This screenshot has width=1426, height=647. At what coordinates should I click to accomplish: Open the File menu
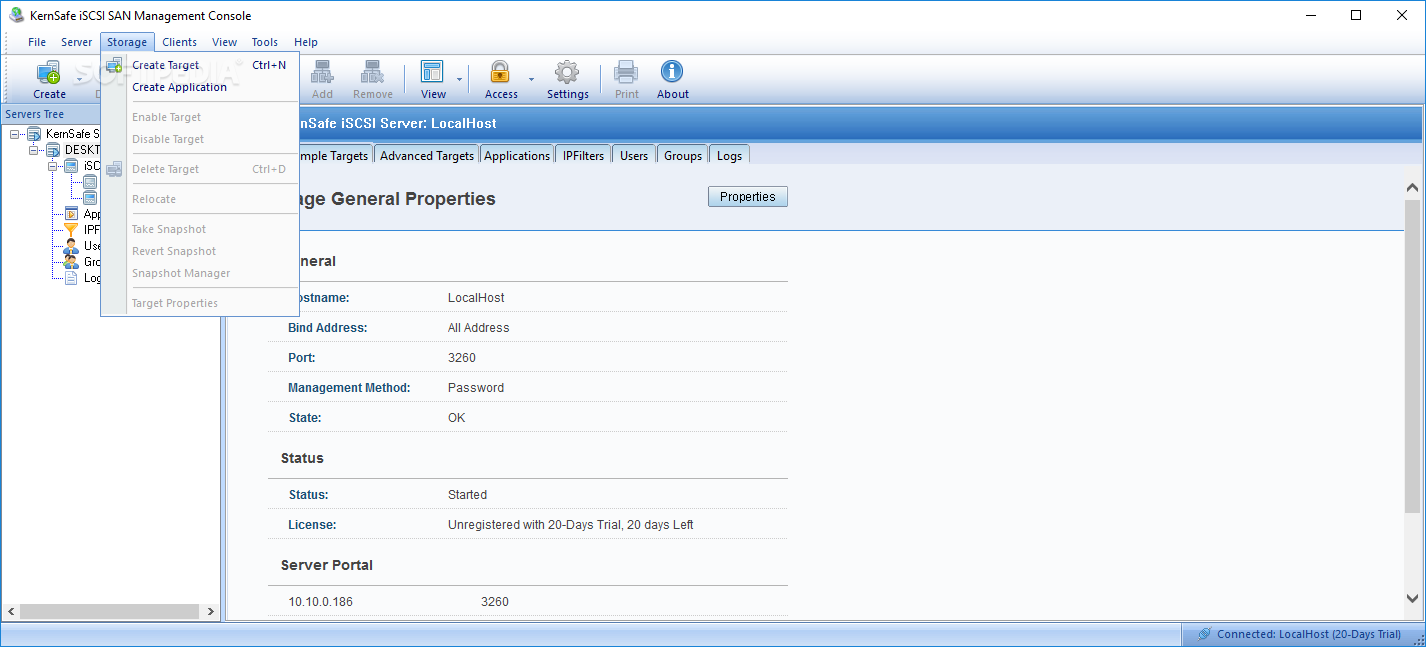[37, 42]
